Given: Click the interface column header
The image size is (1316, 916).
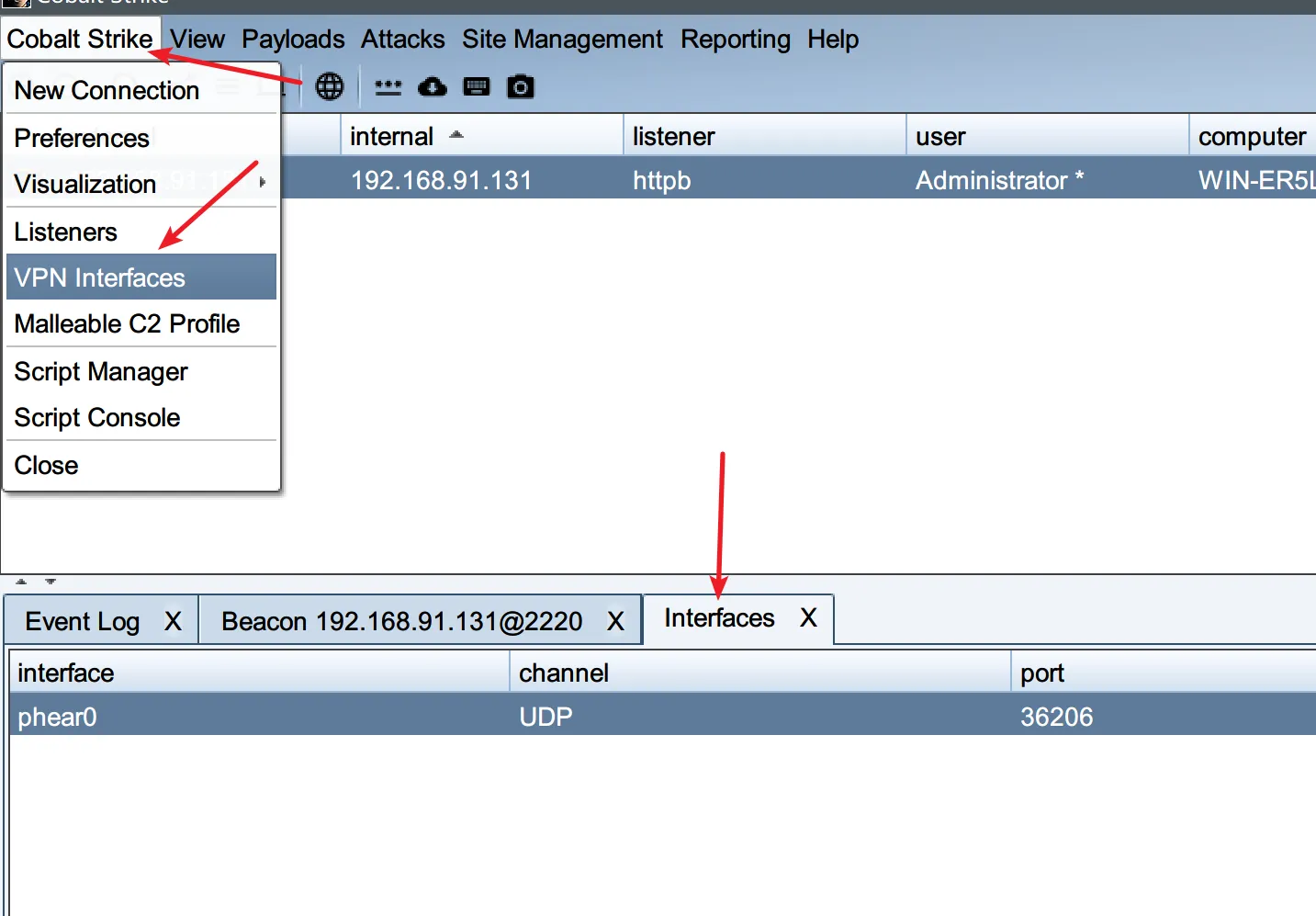Looking at the screenshot, I should pyautogui.click(x=259, y=673).
